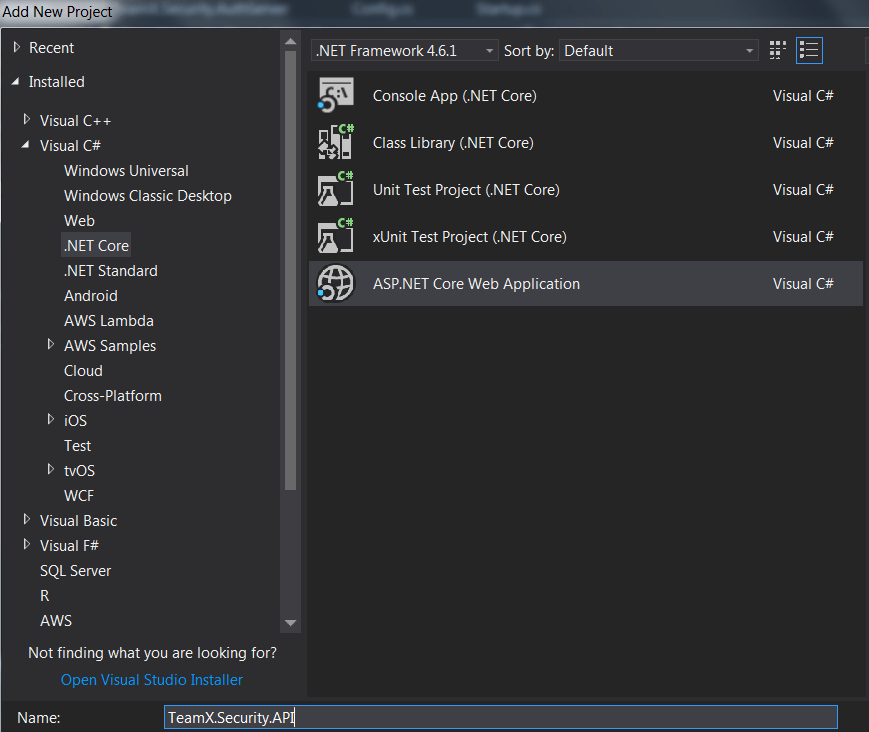Image resolution: width=869 pixels, height=732 pixels.
Task: Select the Windows Classic Desktop category
Action: 147,196
